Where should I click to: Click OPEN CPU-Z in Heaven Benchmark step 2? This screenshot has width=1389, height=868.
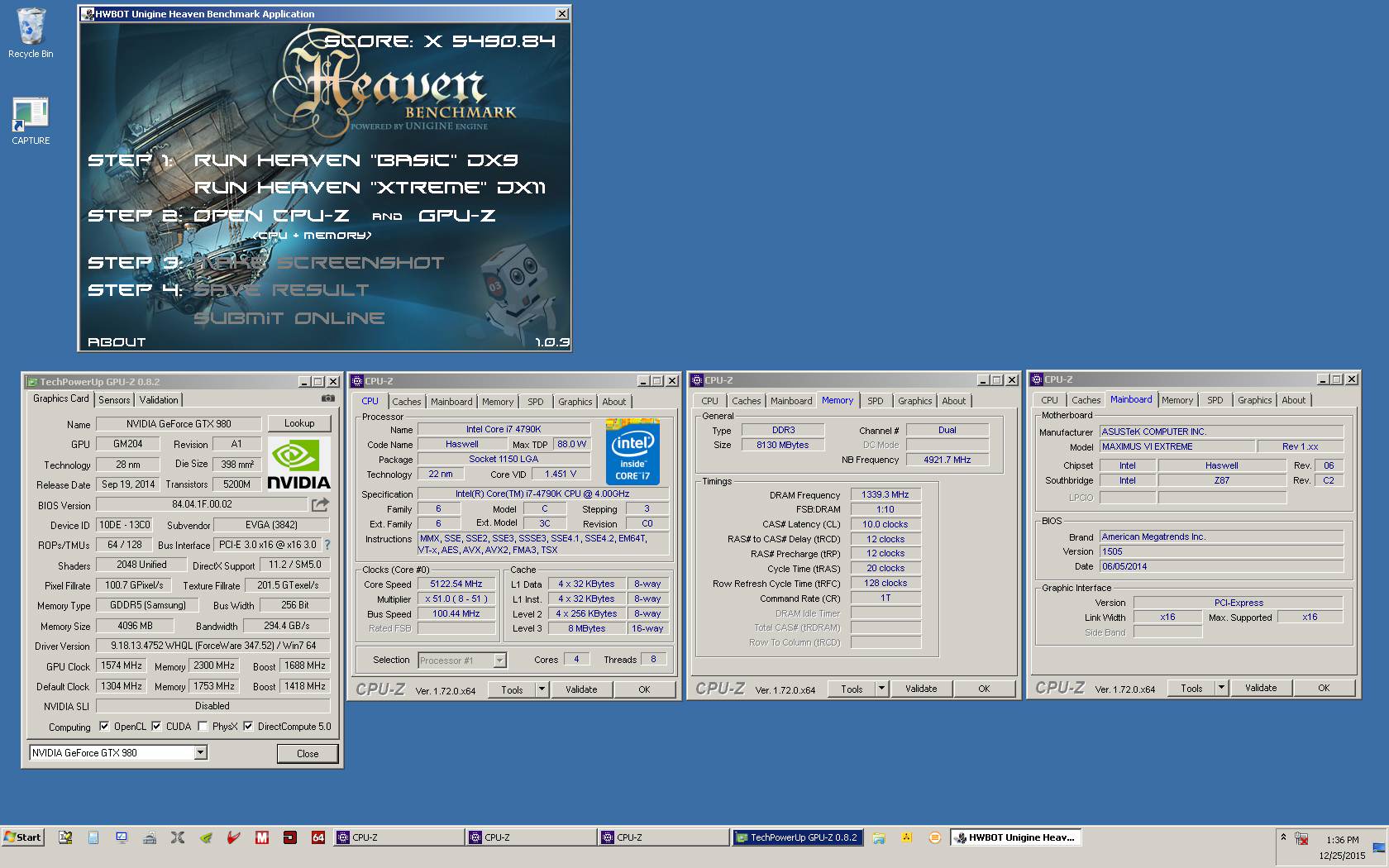coord(271,216)
